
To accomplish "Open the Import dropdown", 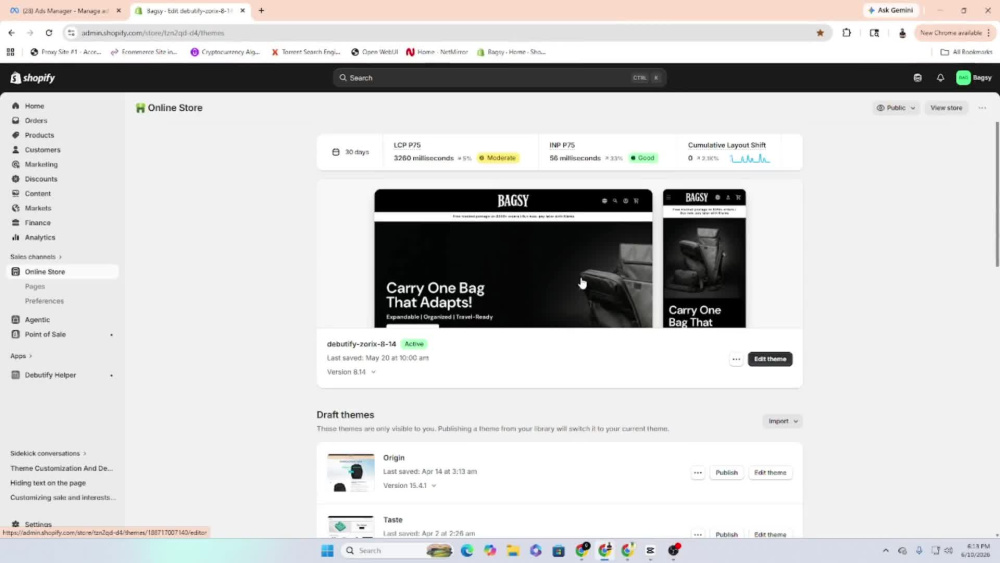I will point(783,421).
